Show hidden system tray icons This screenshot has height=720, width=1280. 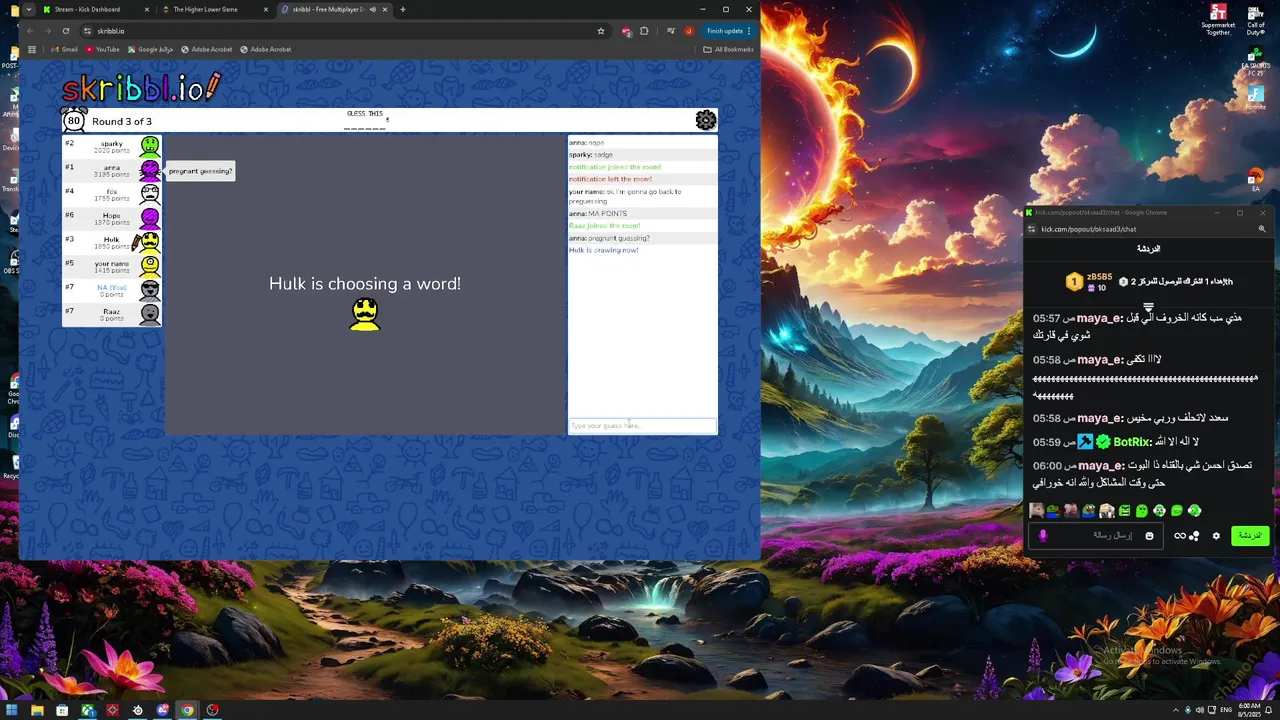(1175, 711)
